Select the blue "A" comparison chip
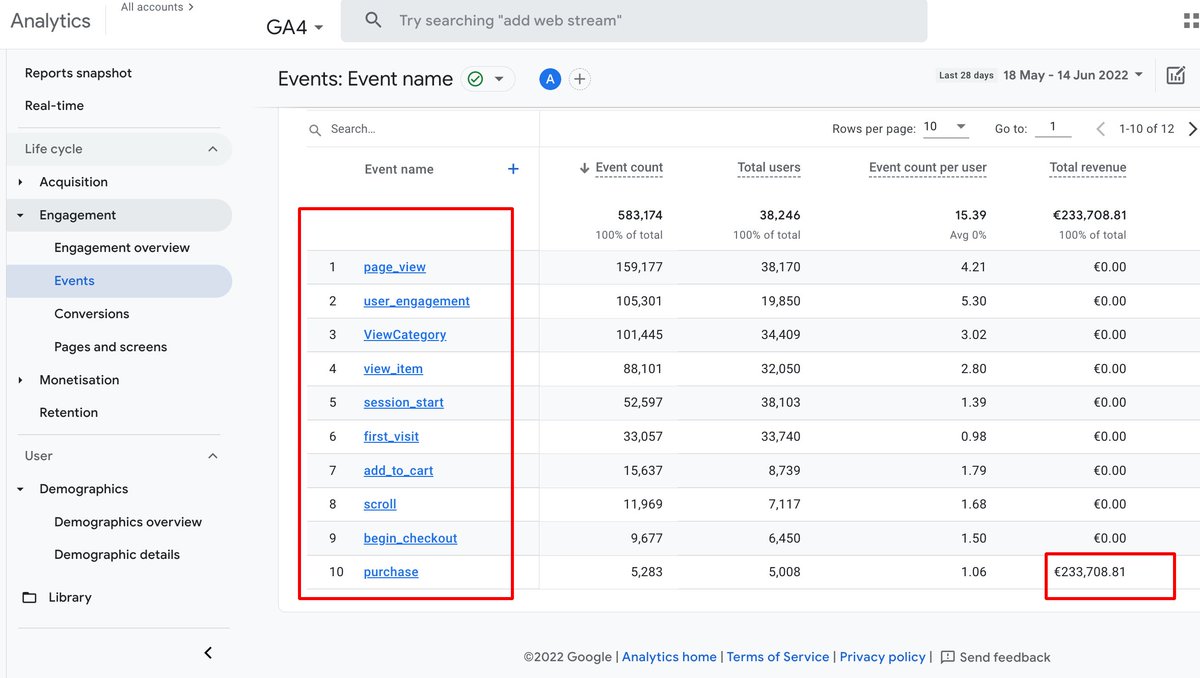1200x678 pixels. click(x=549, y=78)
